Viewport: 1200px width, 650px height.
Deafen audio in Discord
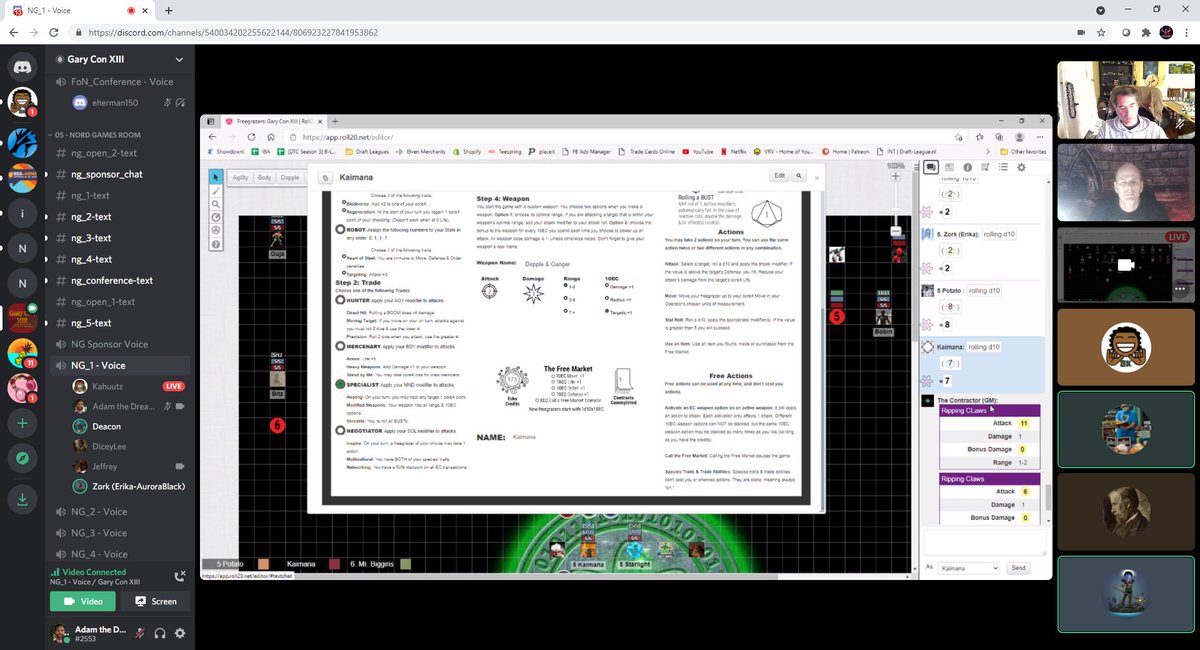click(x=158, y=633)
